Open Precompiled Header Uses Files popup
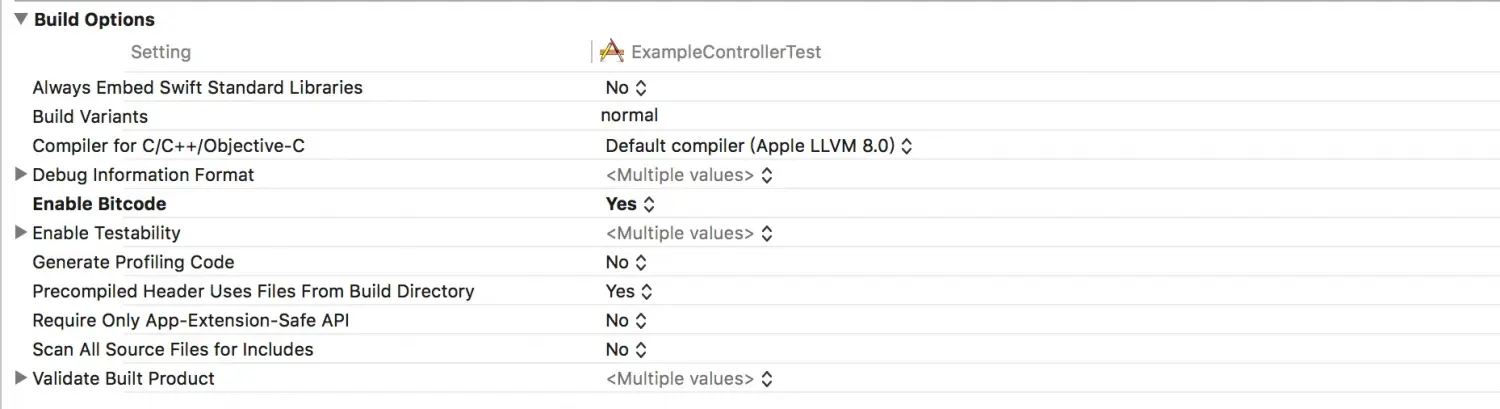1500x409 pixels. click(x=629, y=291)
